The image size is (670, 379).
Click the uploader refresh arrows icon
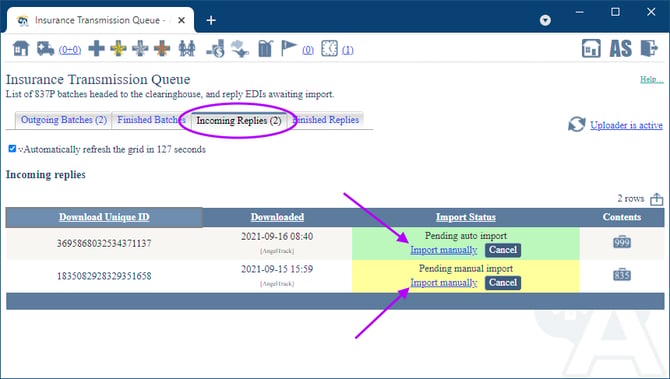[x=577, y=124]
